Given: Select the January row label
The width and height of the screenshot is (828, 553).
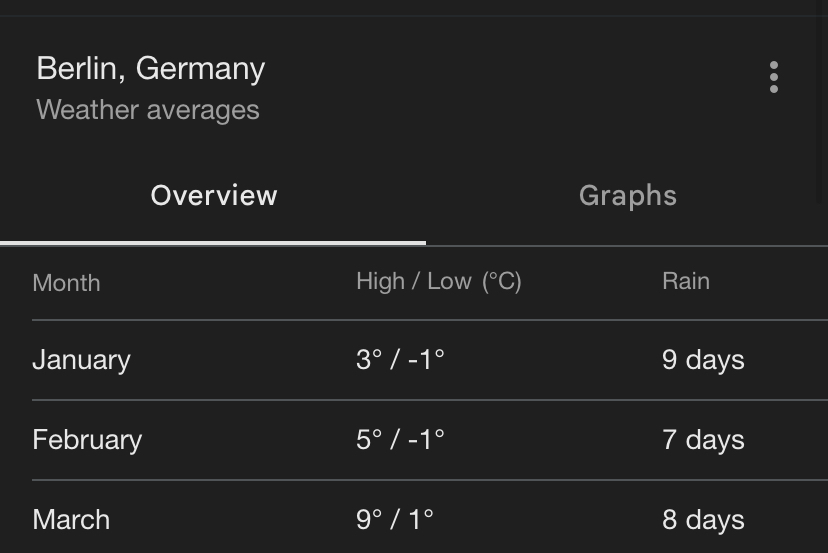Looking at the screenshot, I should tap(81, 360).
